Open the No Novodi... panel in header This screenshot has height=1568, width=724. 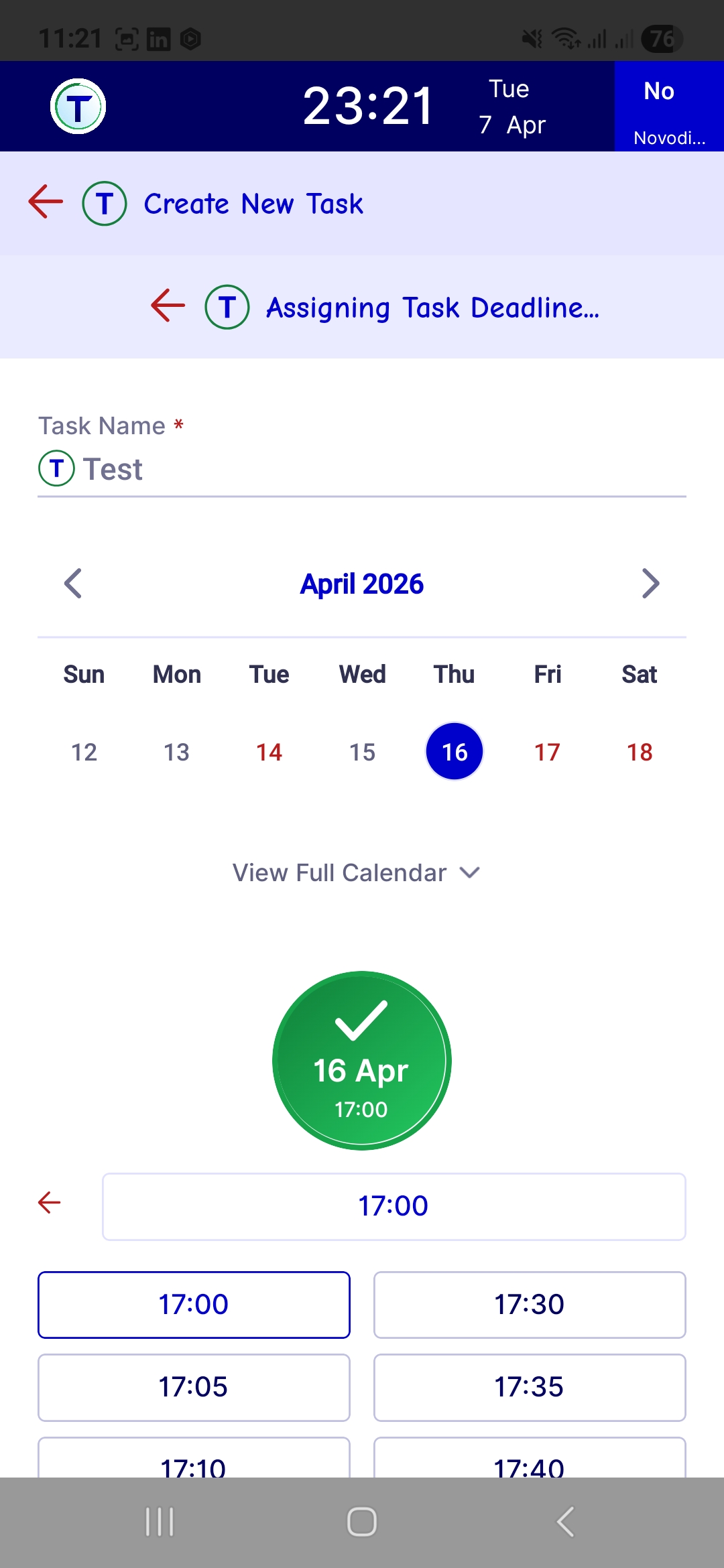click(x=669, y=107)
